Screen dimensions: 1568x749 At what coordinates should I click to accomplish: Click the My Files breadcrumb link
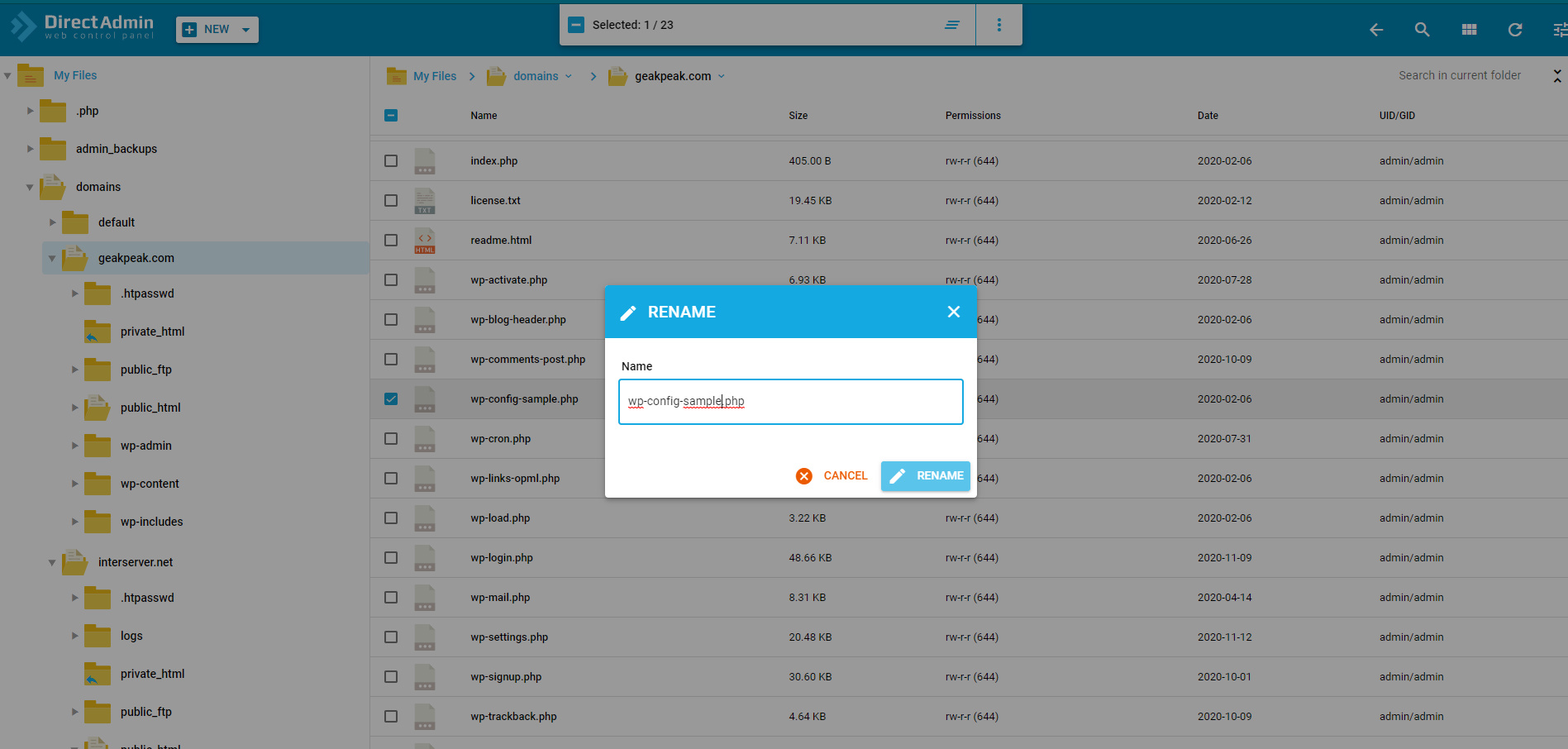[x=435, y=76]
